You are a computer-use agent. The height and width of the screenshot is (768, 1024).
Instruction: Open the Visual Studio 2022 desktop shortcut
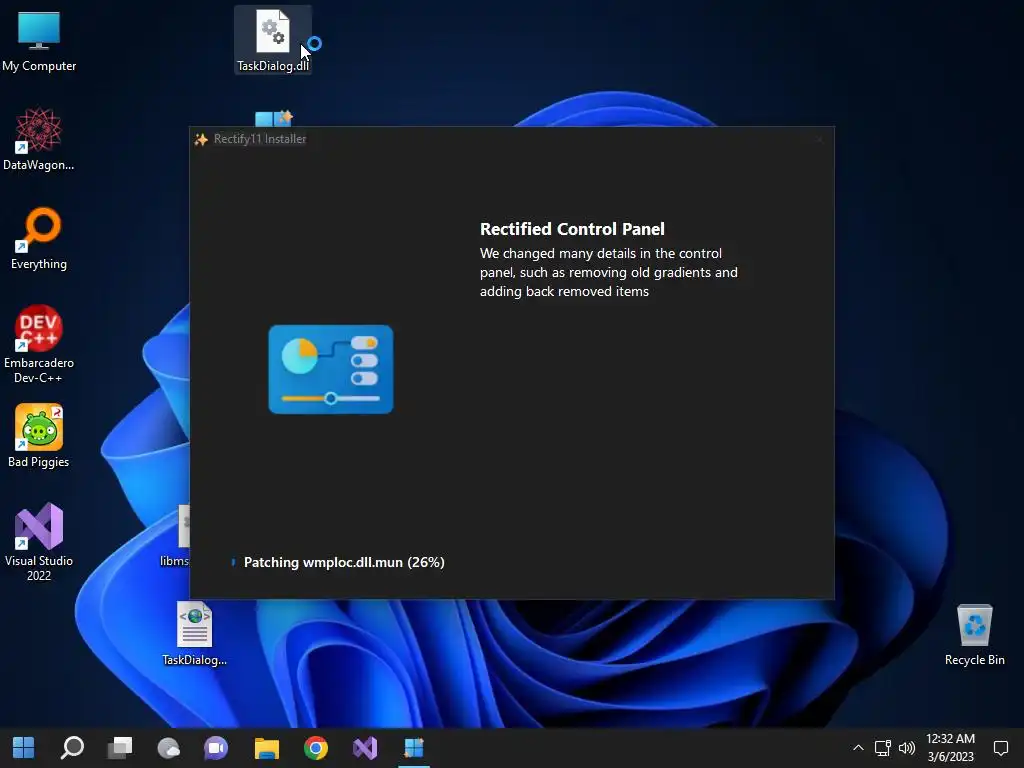[39, 542]
